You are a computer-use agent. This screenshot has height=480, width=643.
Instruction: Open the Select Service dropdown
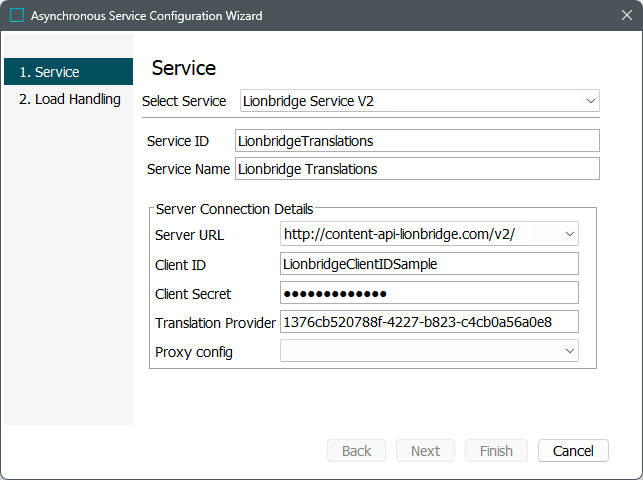419,101
